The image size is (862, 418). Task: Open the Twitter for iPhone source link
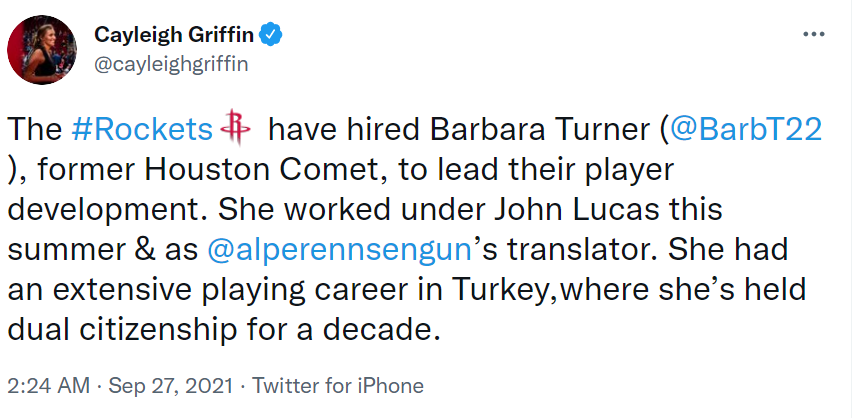coord(338,386)
